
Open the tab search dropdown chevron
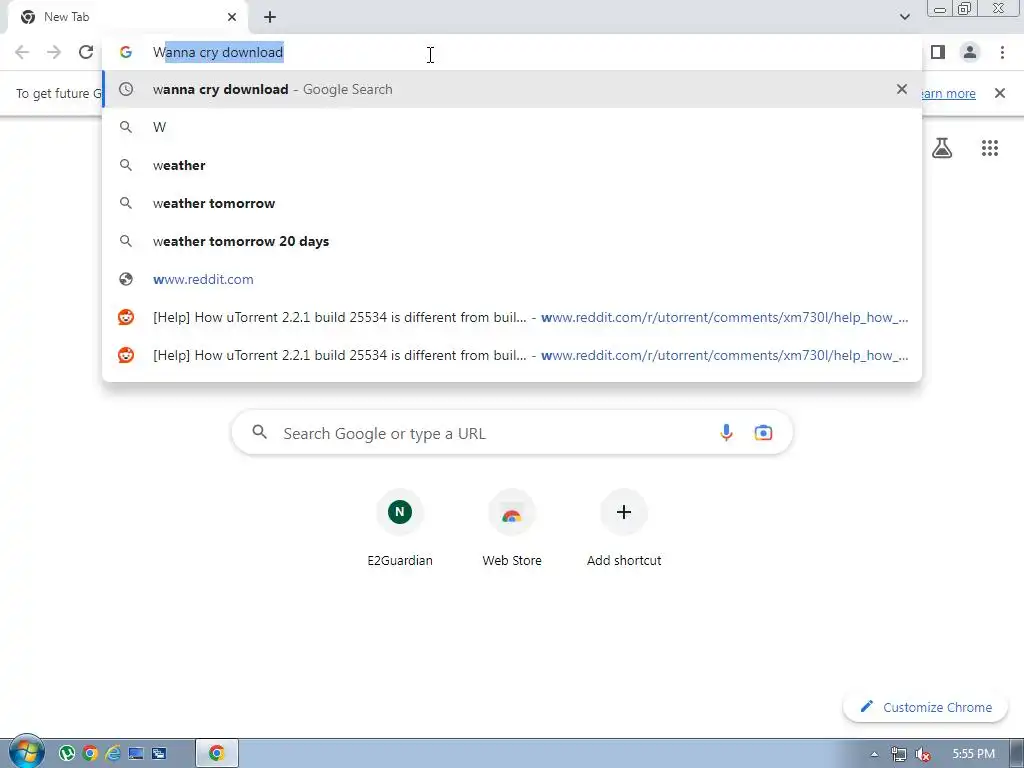click(x=904, y=17)
